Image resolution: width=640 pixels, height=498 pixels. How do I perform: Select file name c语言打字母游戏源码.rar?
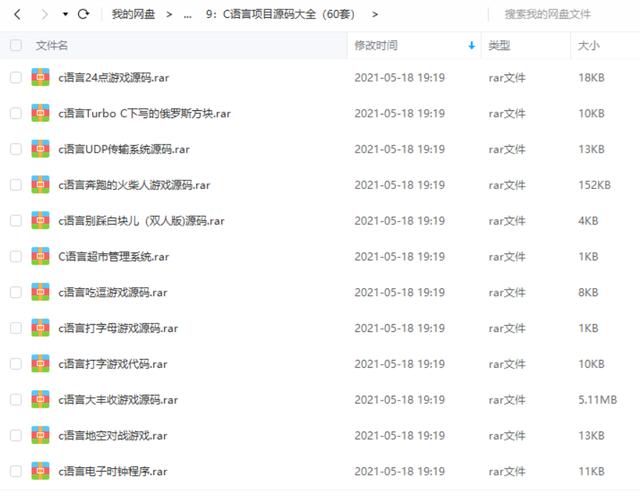coord(118,329)
